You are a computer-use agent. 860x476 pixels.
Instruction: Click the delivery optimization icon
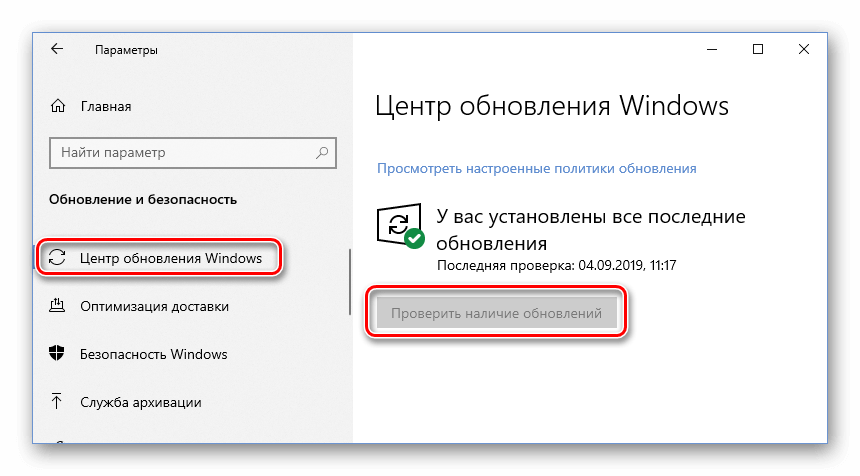57,305
